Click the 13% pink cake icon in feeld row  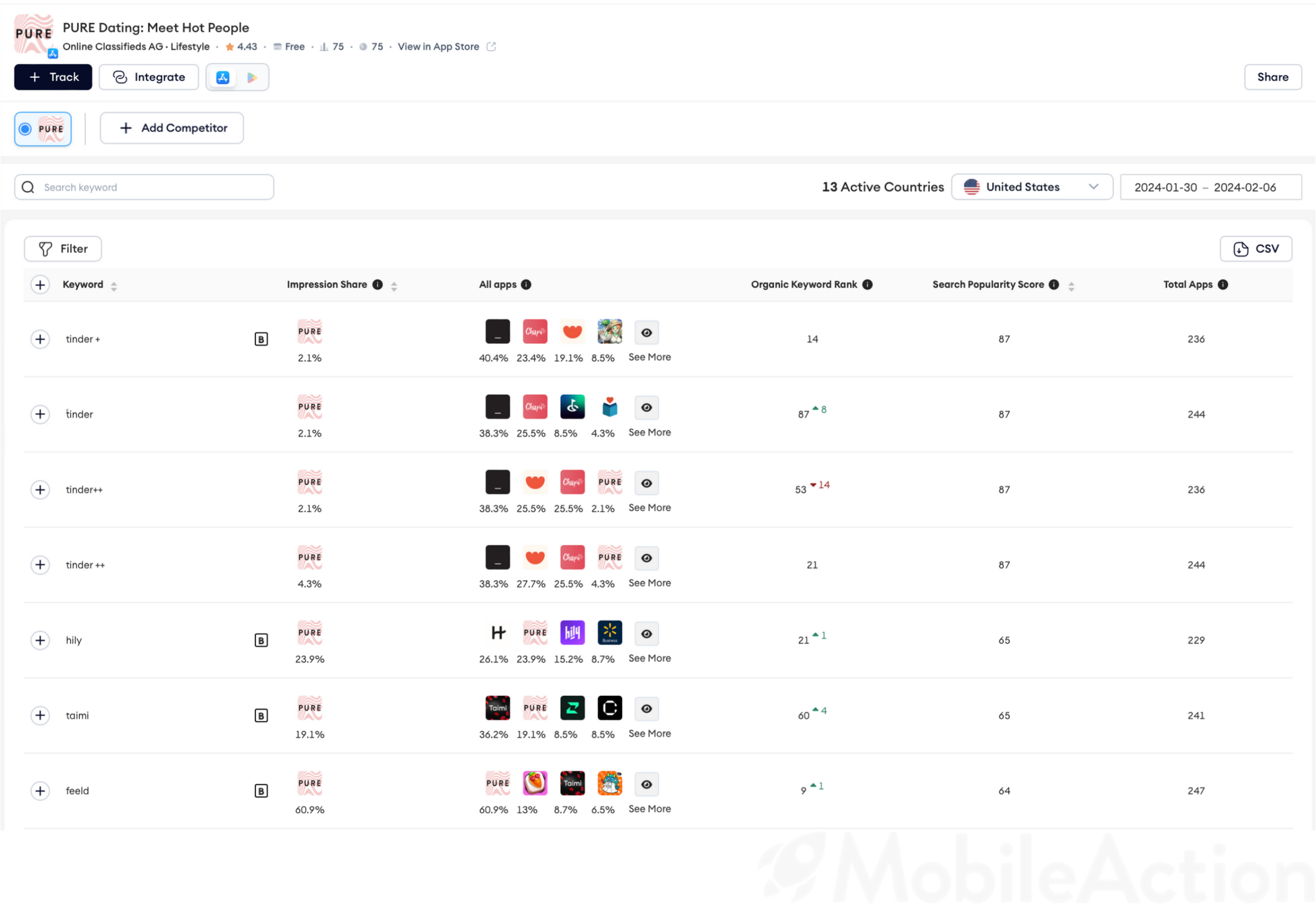click(535, 784)
